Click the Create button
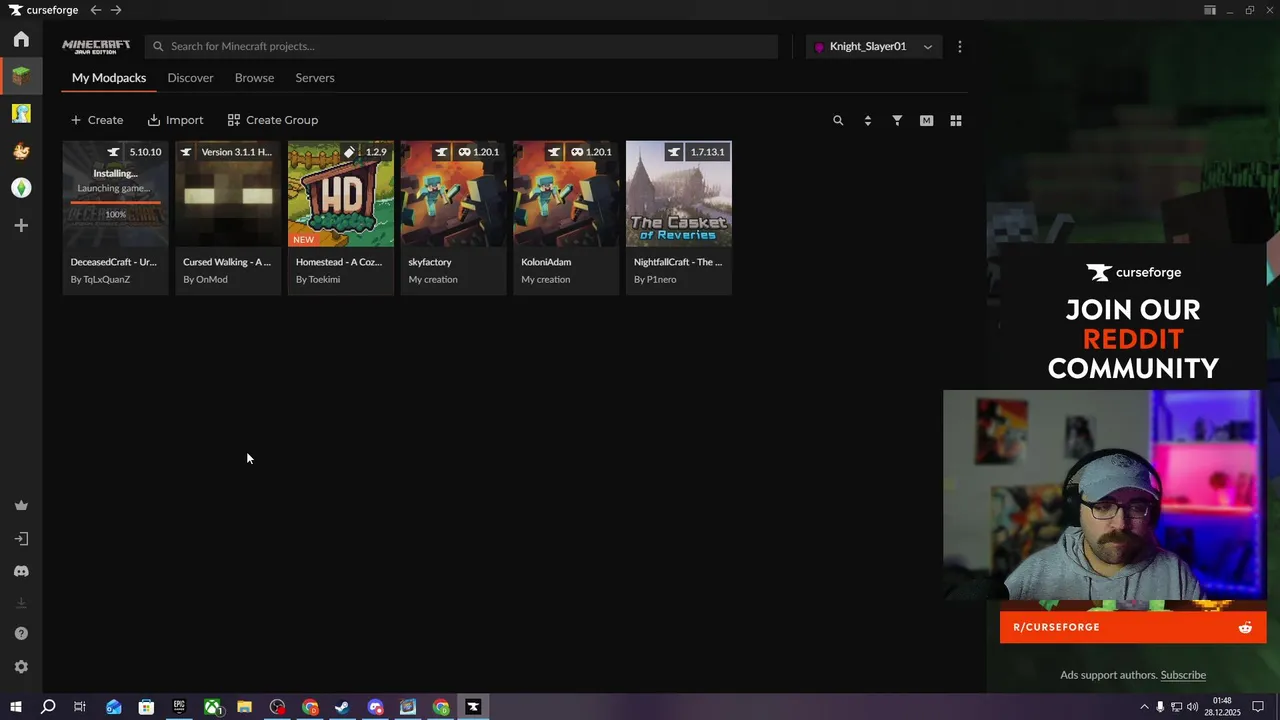Screen dimensions: 1280x720 pos(97,120)
